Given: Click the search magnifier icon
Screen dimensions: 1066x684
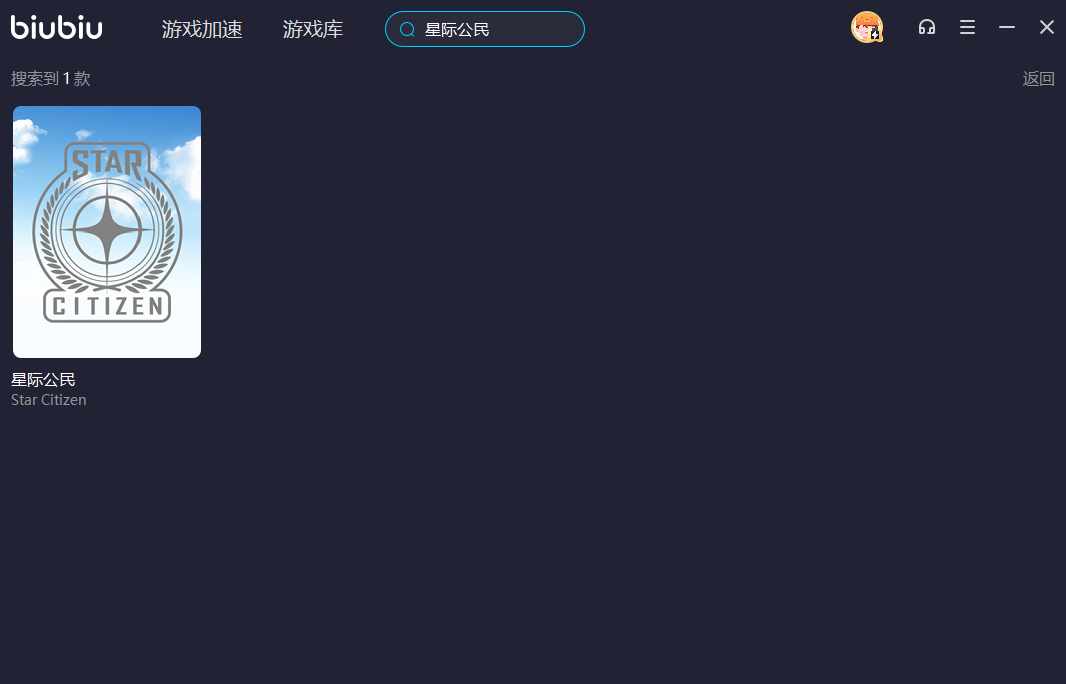Looking at the screenshot, I should 407,29.
